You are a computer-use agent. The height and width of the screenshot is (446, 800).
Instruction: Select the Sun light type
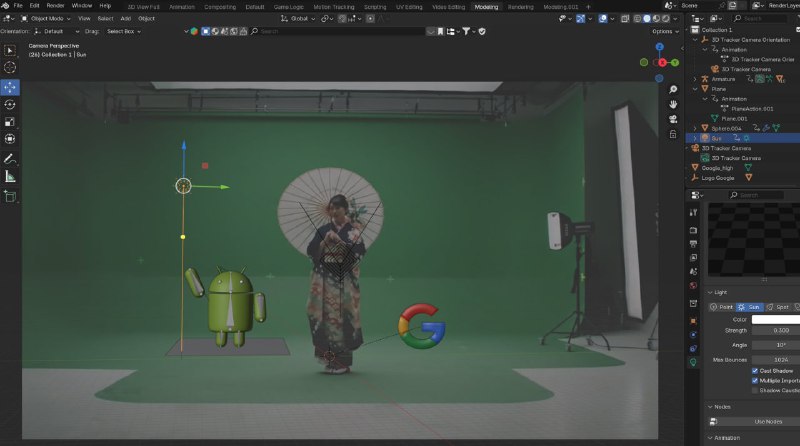749,307
